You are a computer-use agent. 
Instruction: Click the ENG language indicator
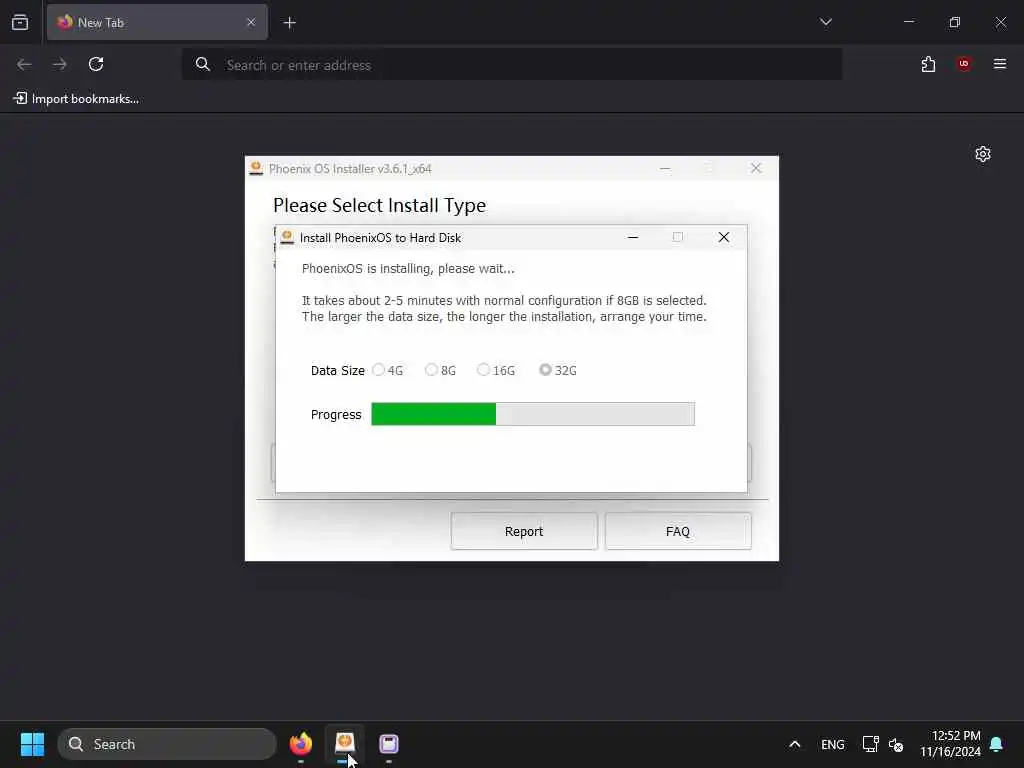pos(833,744)
